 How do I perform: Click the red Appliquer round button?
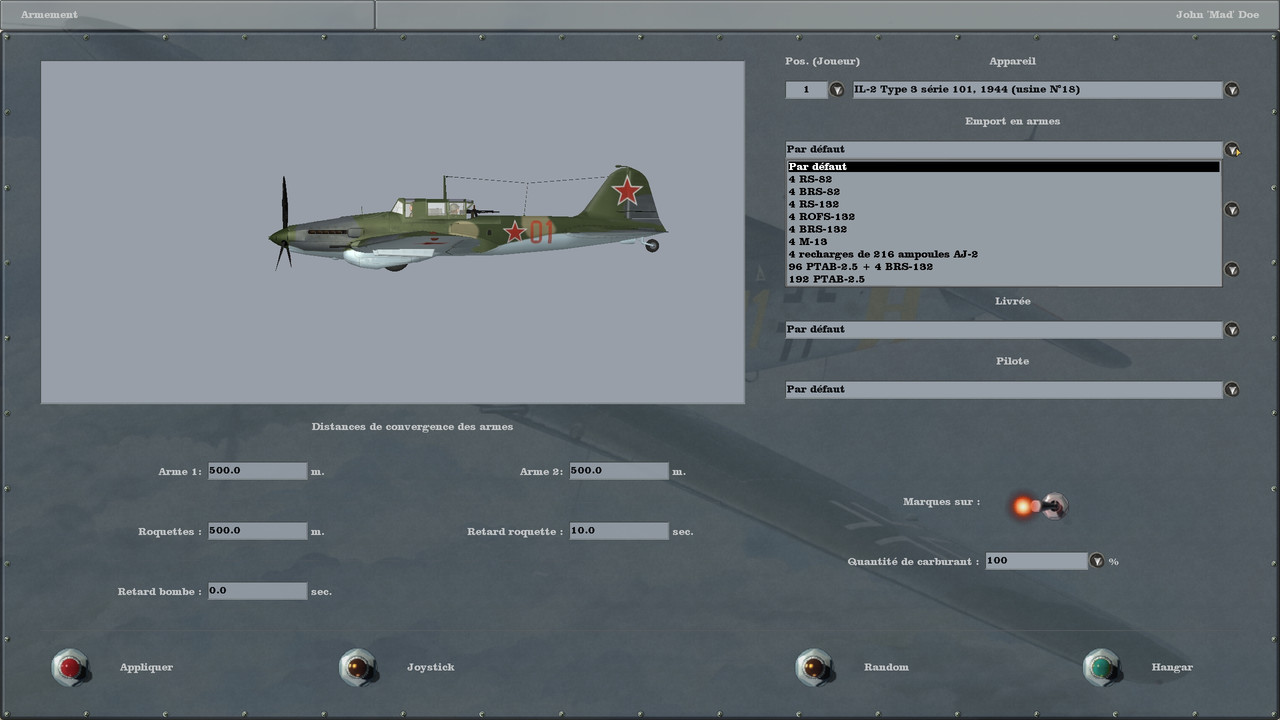pyautogui.click(x=70, y=667)
